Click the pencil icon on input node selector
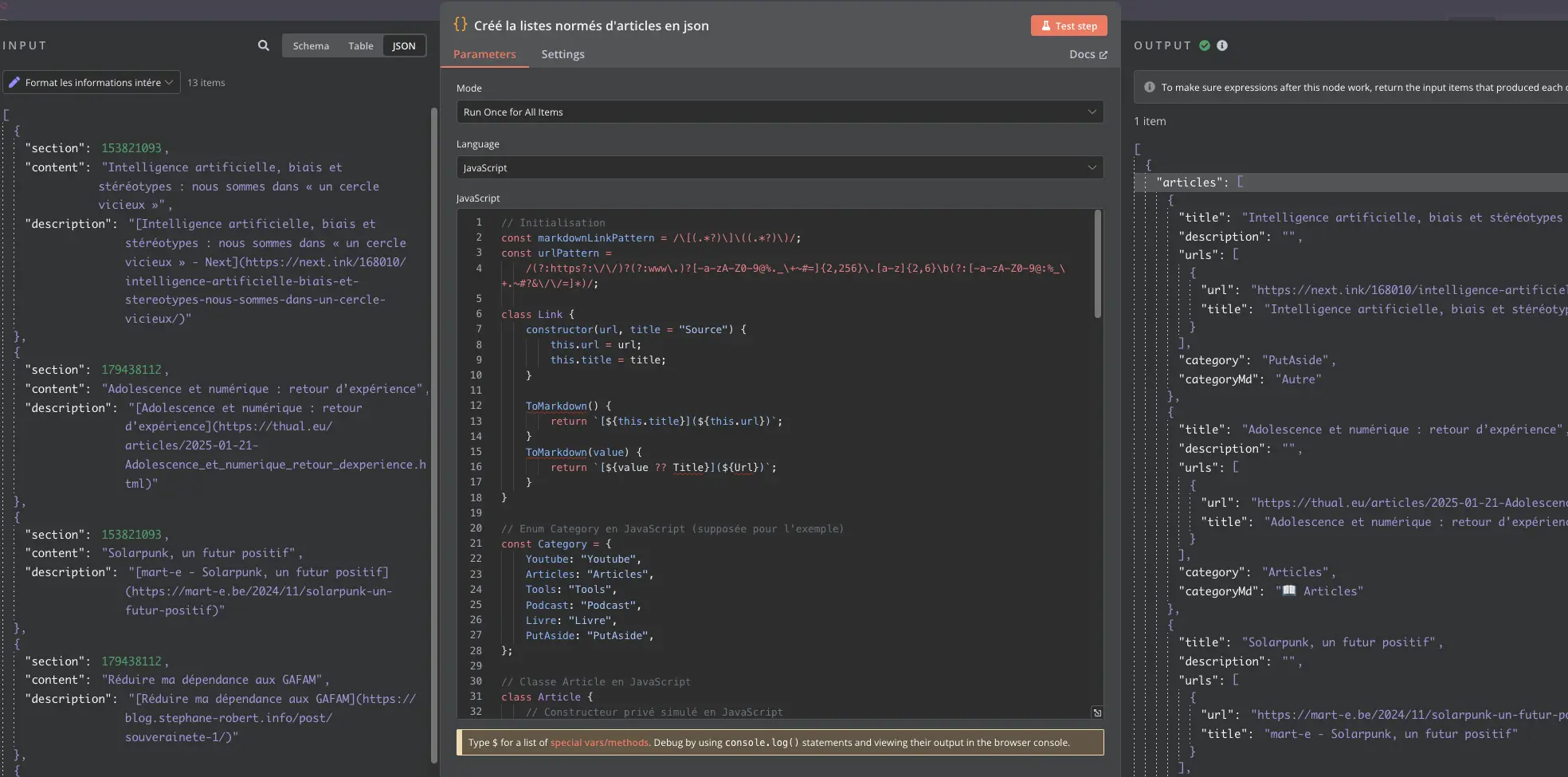 point(14,82)
